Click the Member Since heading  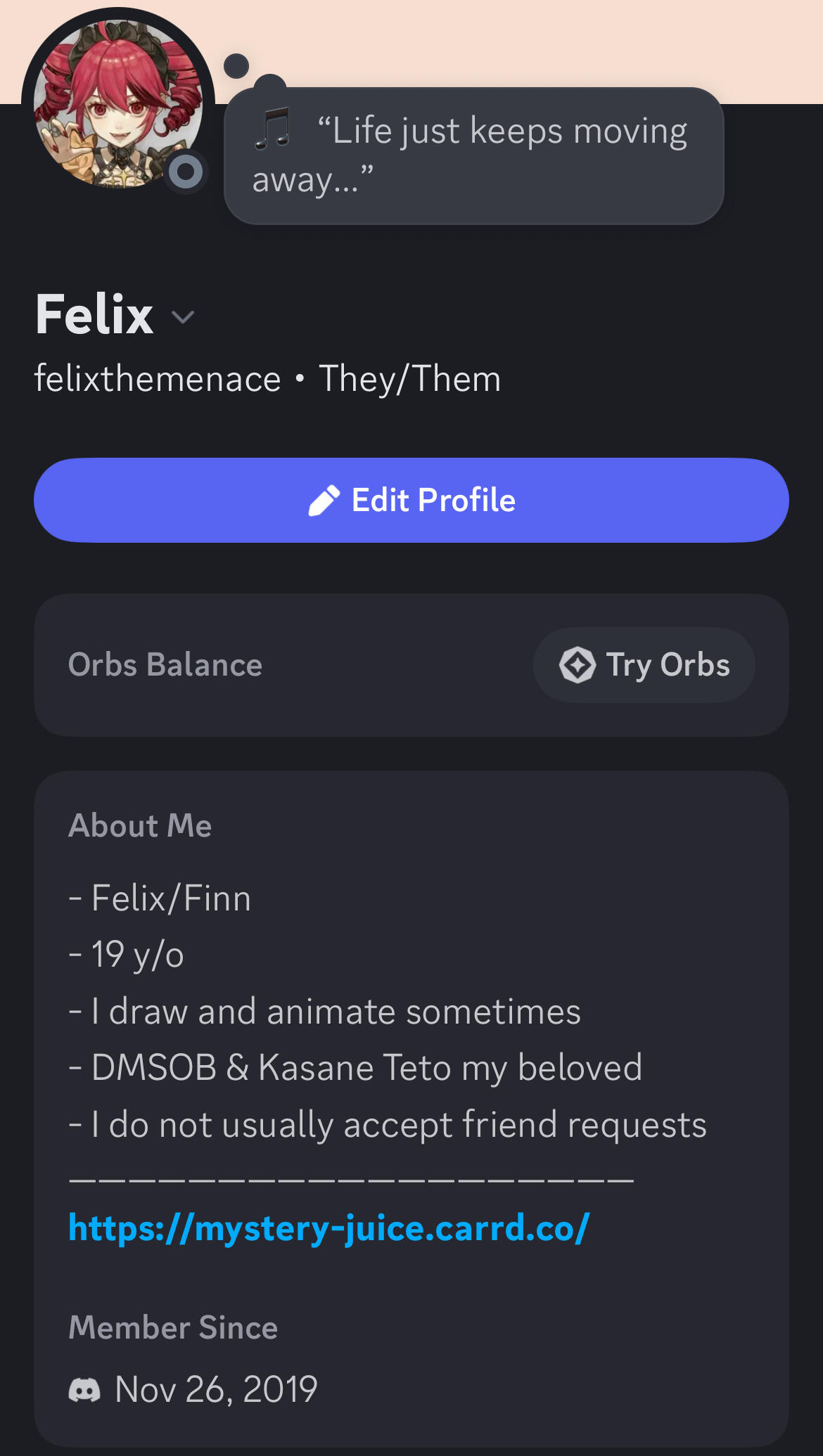pyautogui.click(x=173, y=1327)
